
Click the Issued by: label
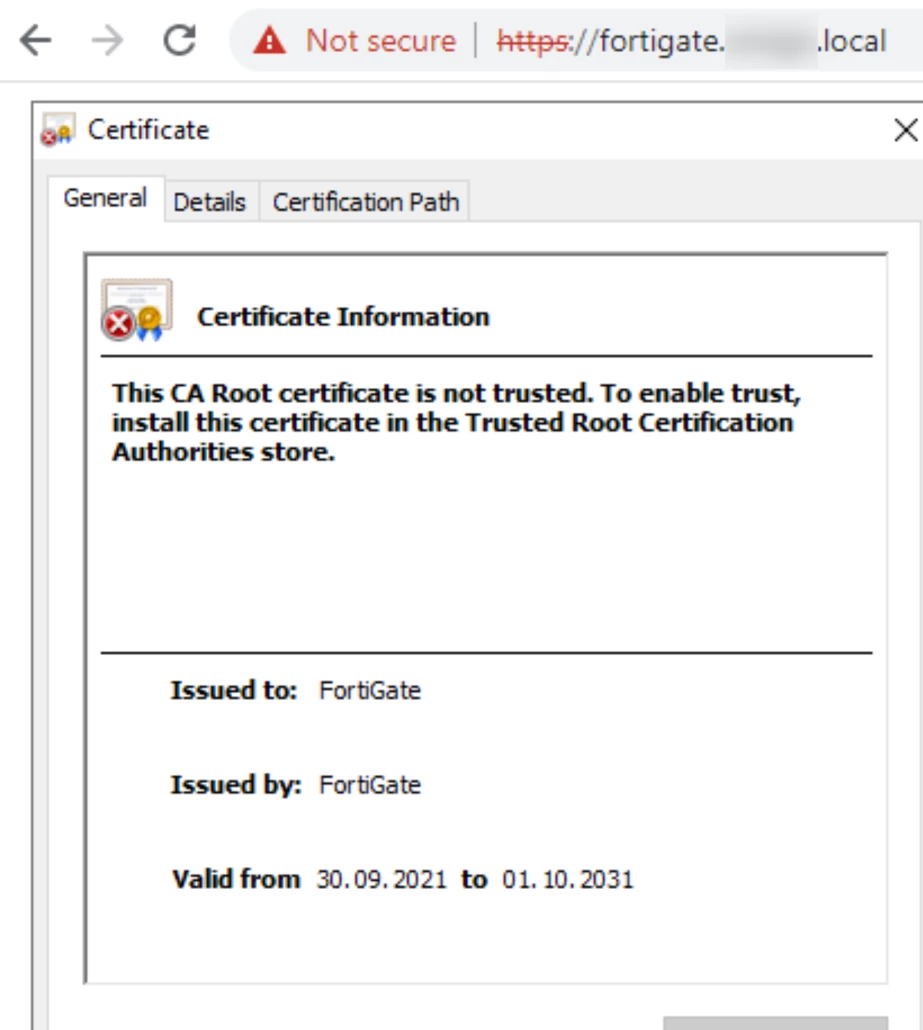pos(236,784)
